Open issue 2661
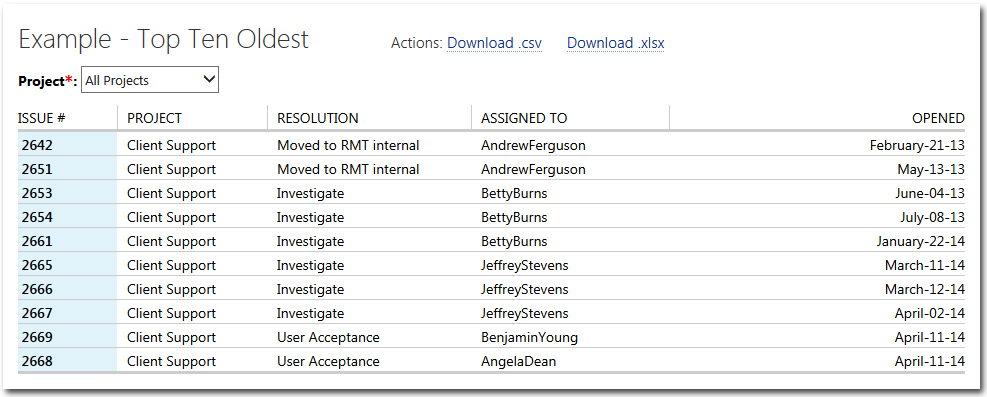 [37, 241]
